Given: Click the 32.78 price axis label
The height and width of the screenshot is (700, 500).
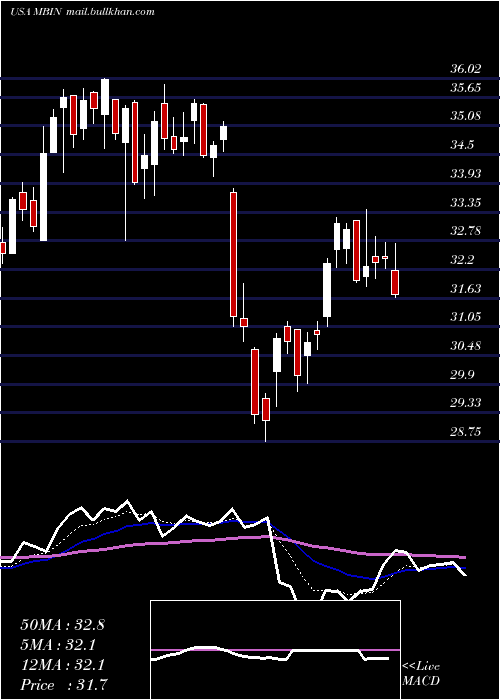Looking at the screenshot, I should pyautogui.click(x=466, y=231).
